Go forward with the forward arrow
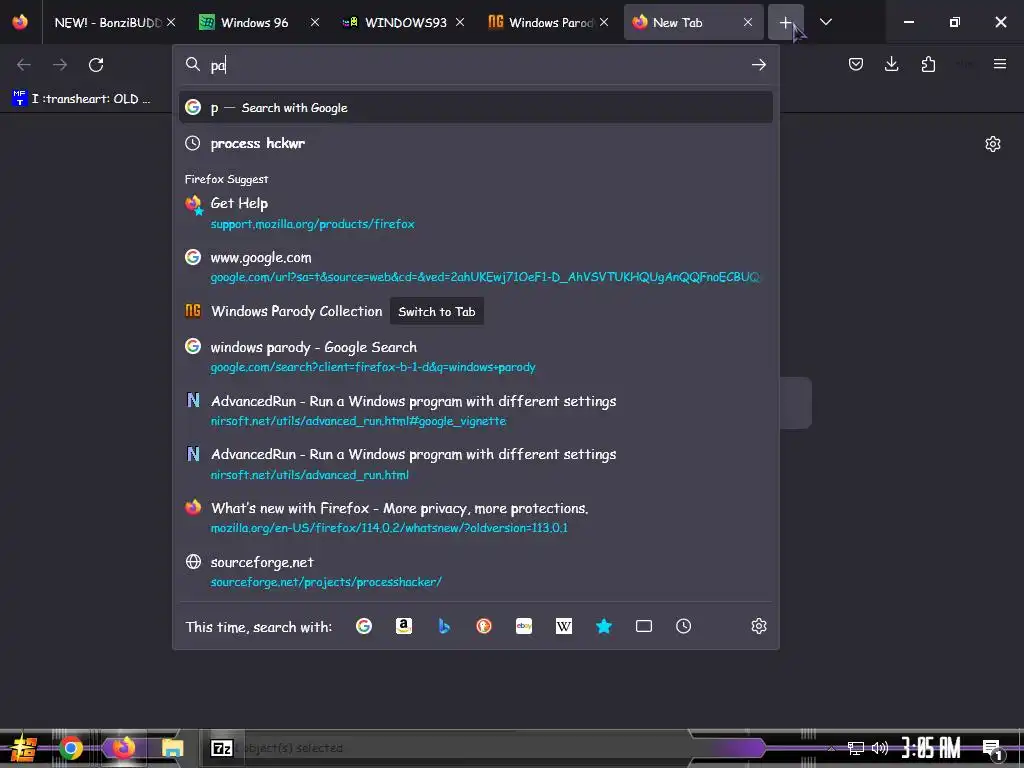 click(x=60, y=65)
